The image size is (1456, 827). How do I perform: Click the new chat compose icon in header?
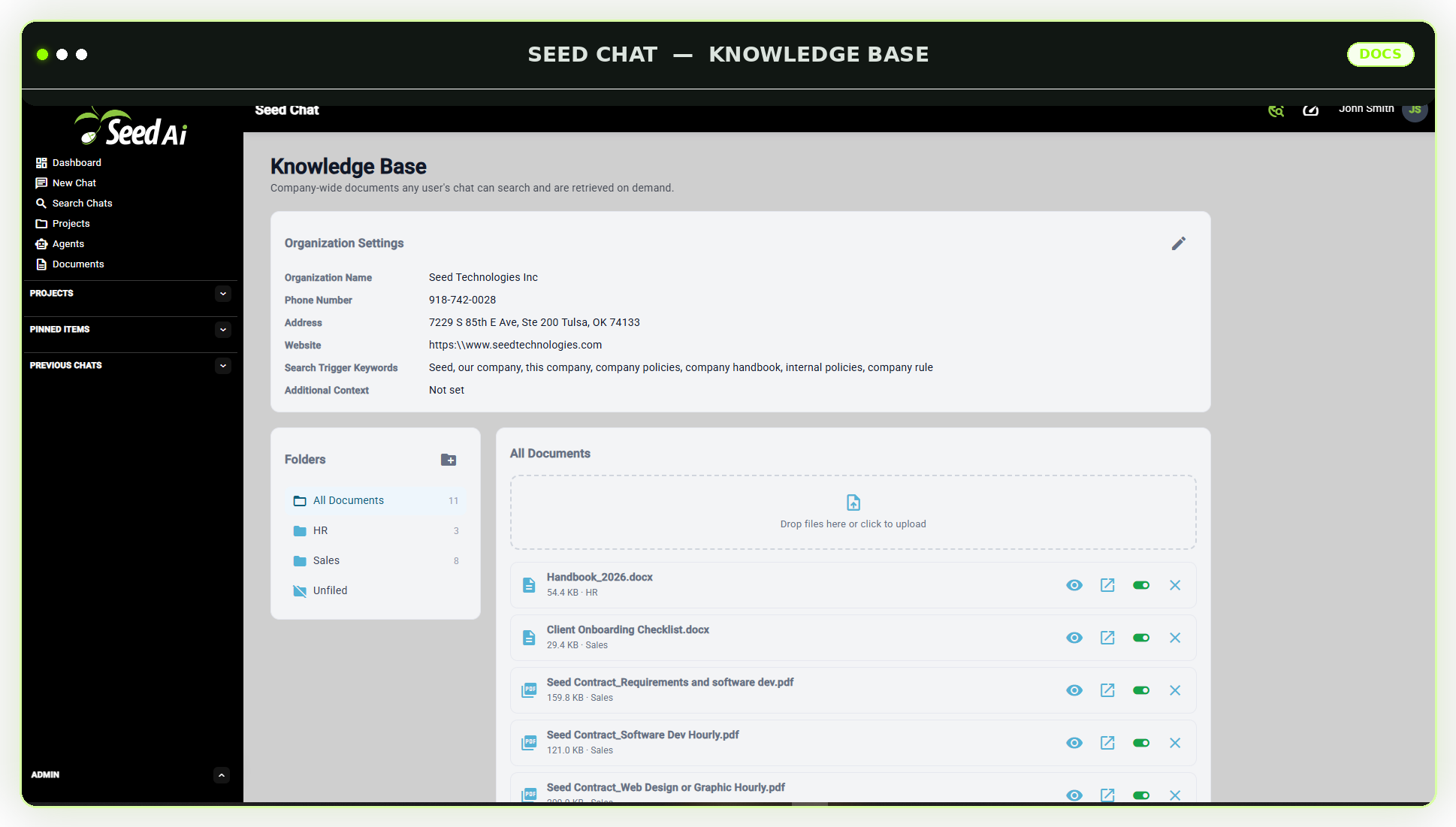click(1310, 110)
